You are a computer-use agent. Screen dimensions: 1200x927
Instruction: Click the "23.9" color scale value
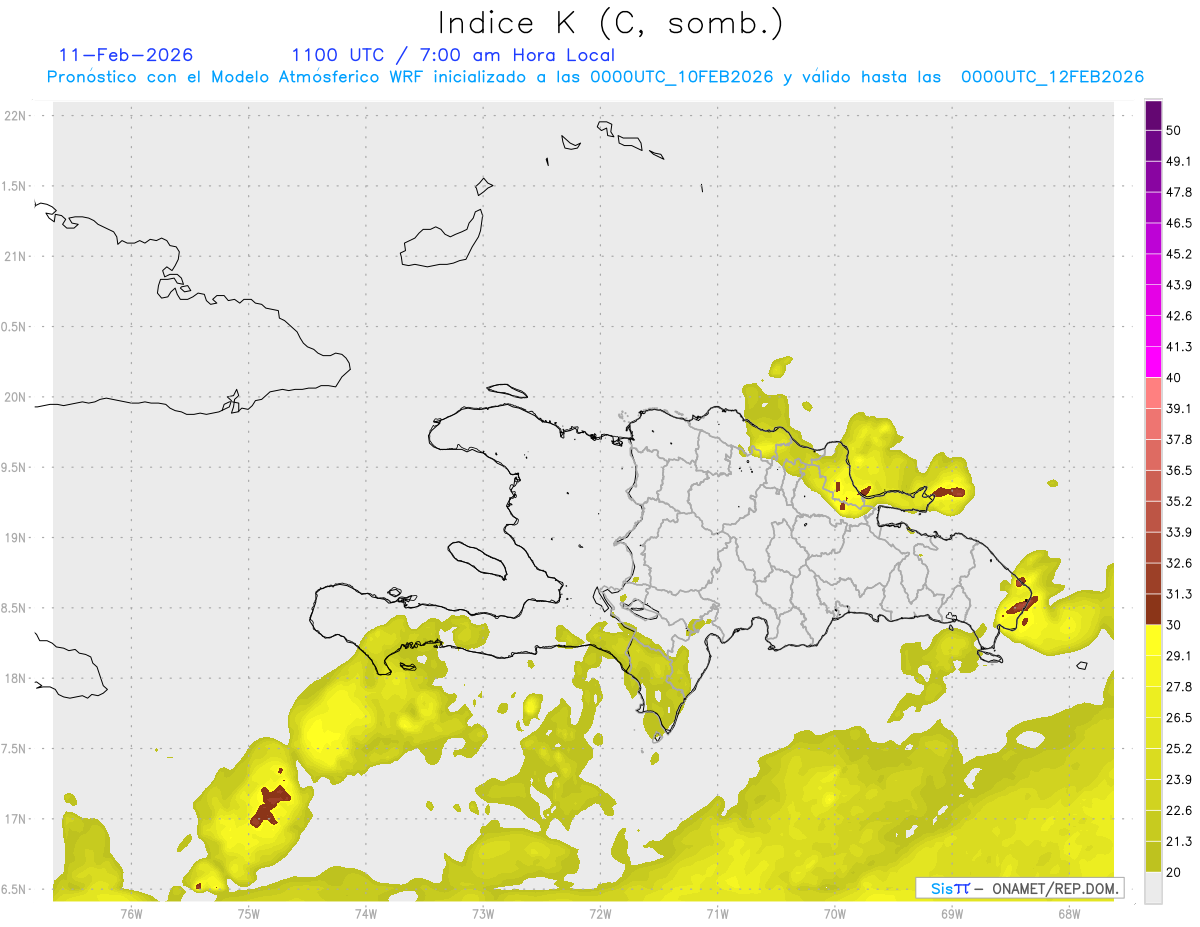click(1179, 780)
